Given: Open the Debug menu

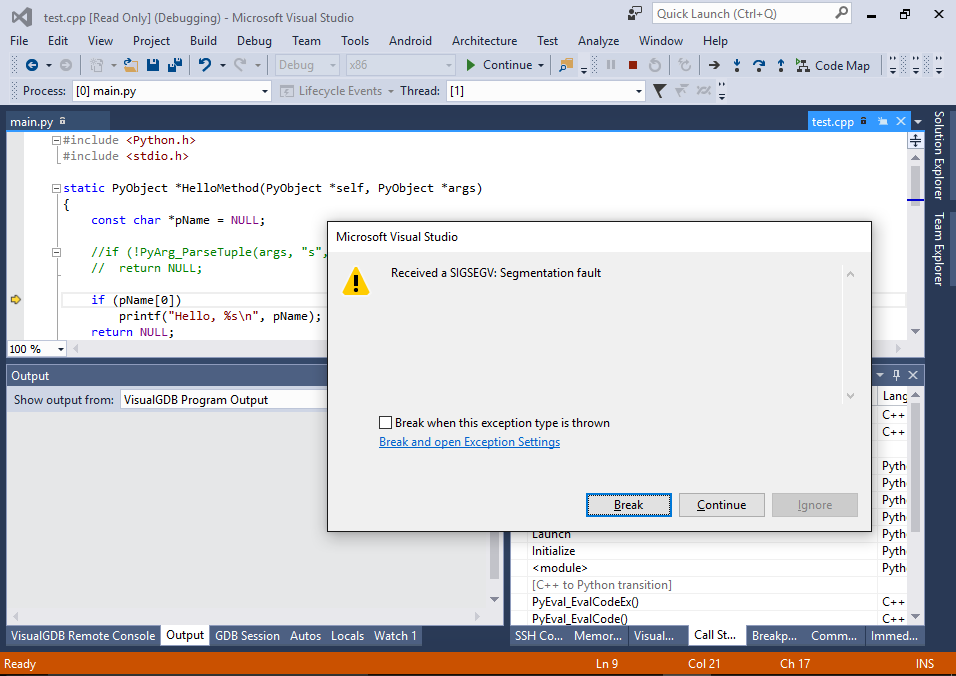Looking at the screenshot, I should tap(254, 41).
